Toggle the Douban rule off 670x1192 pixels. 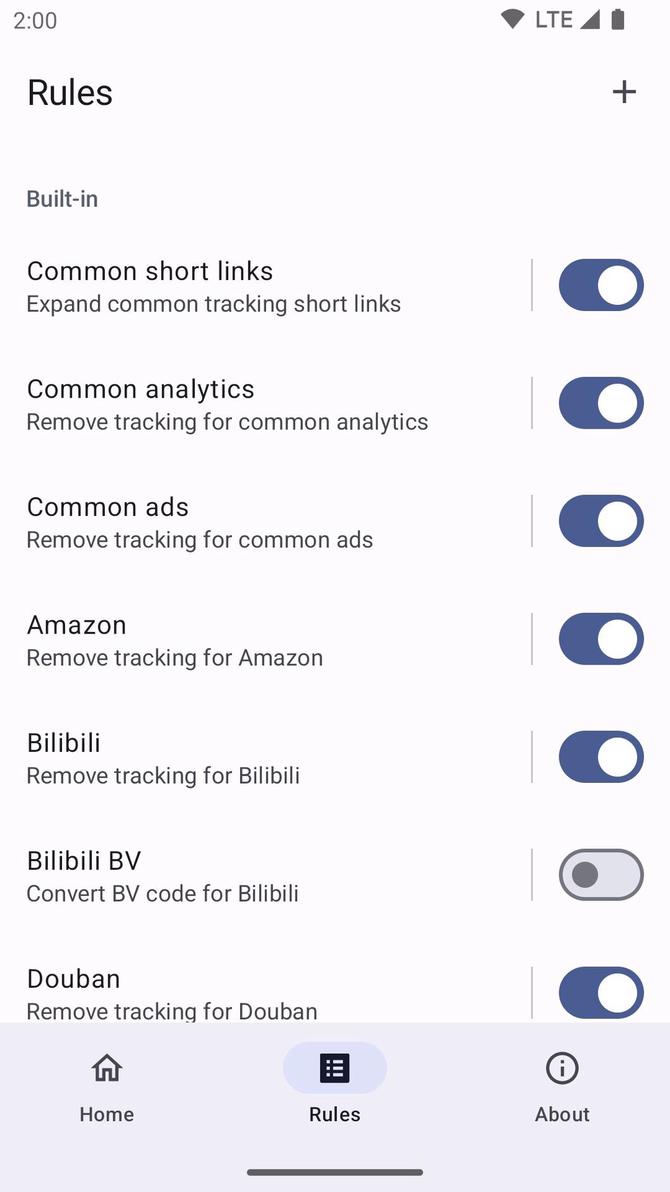click(x=600, y=992)
